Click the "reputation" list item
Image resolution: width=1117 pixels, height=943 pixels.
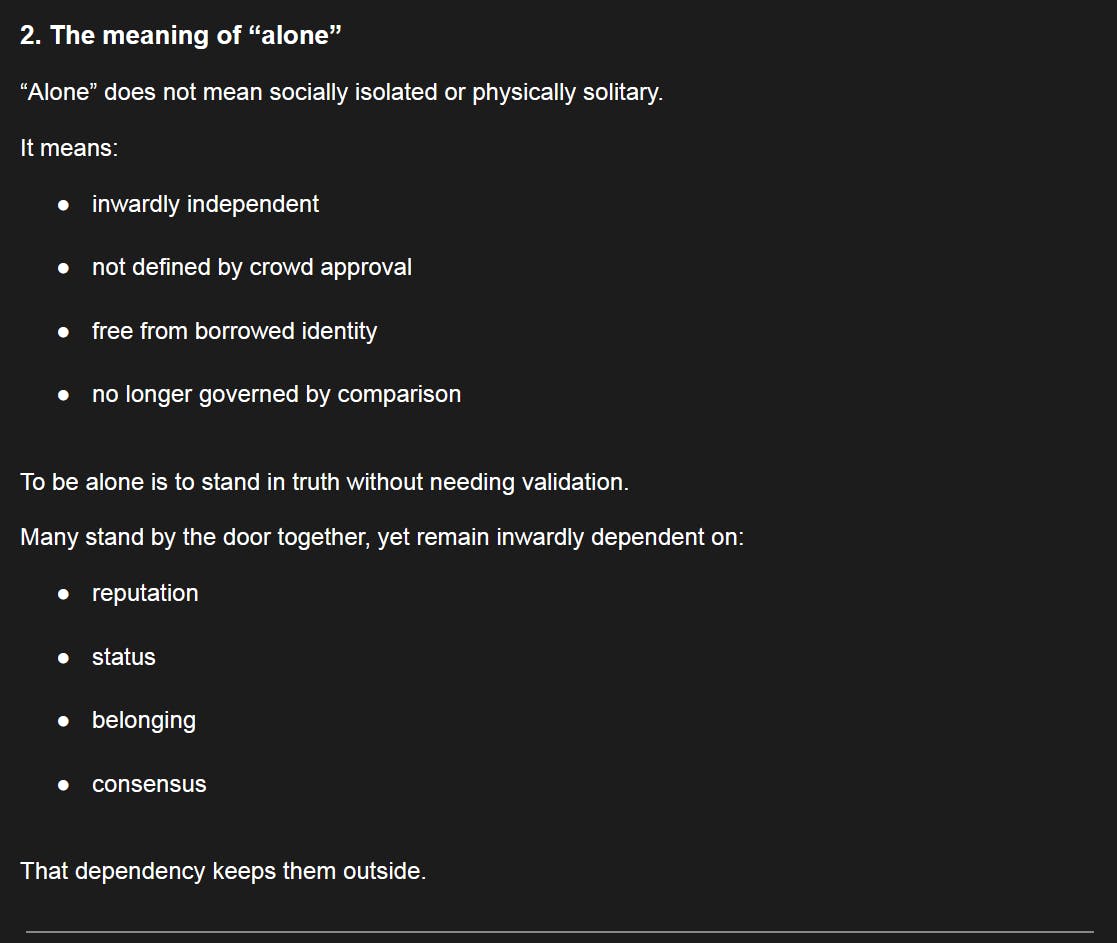[145, 593]
